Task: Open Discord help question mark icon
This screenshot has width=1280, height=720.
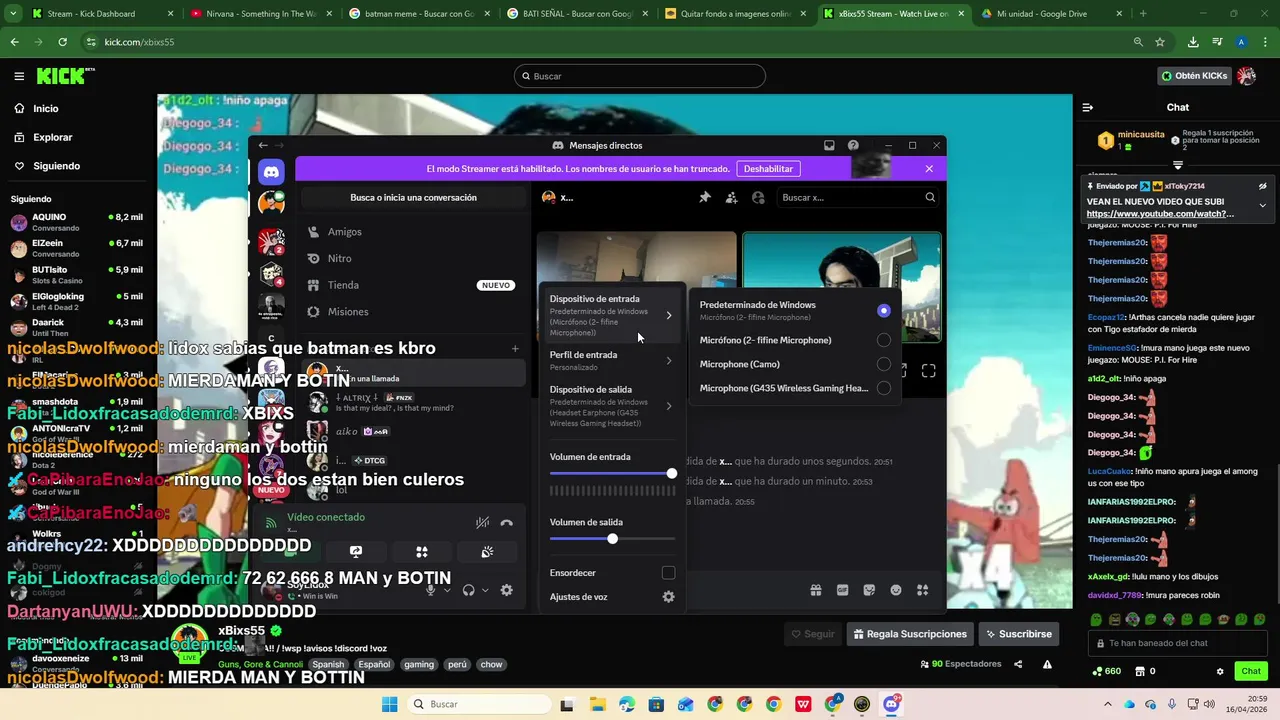Action: (x=853, y=145)
